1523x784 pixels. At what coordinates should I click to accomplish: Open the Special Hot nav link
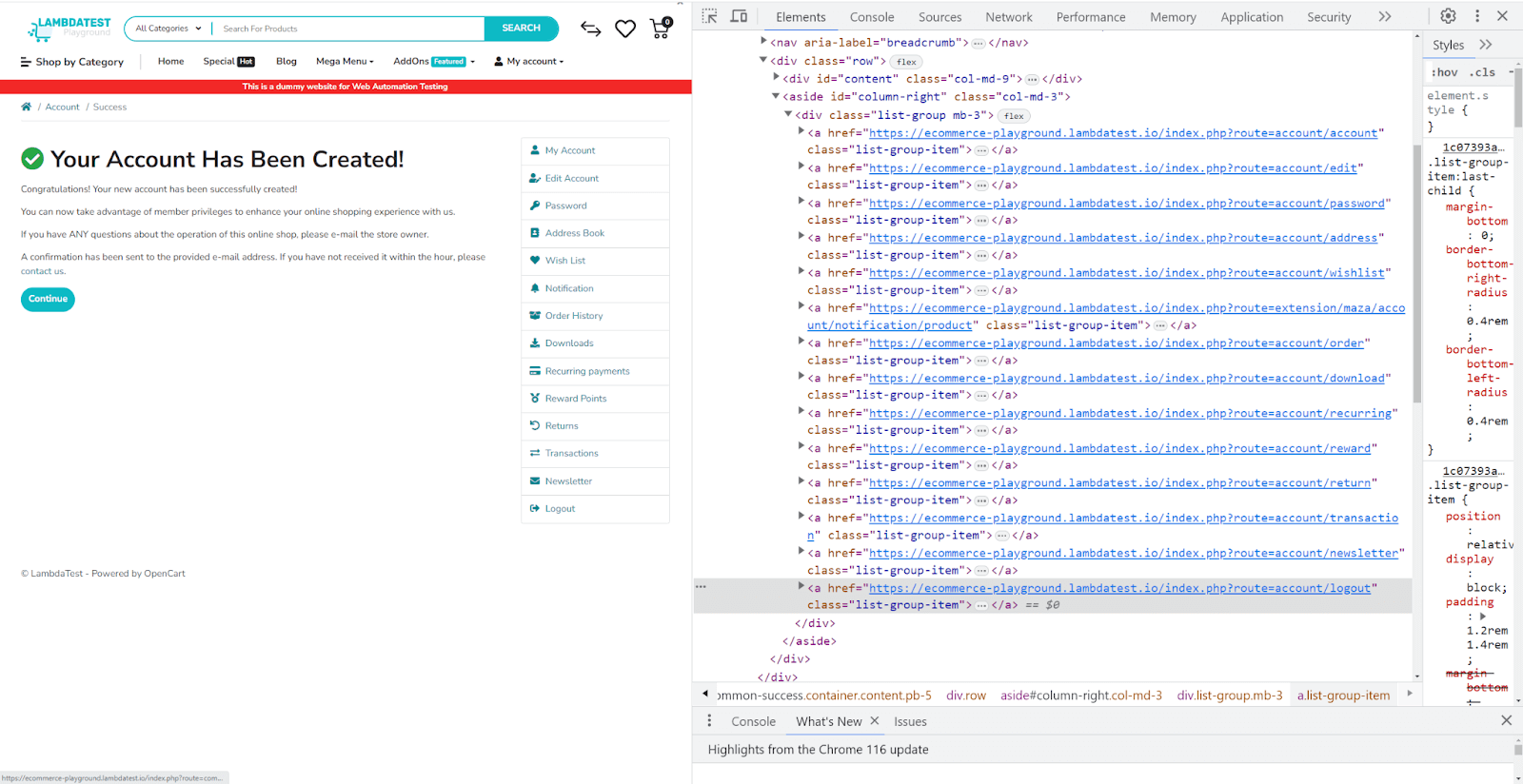point(228,62)
